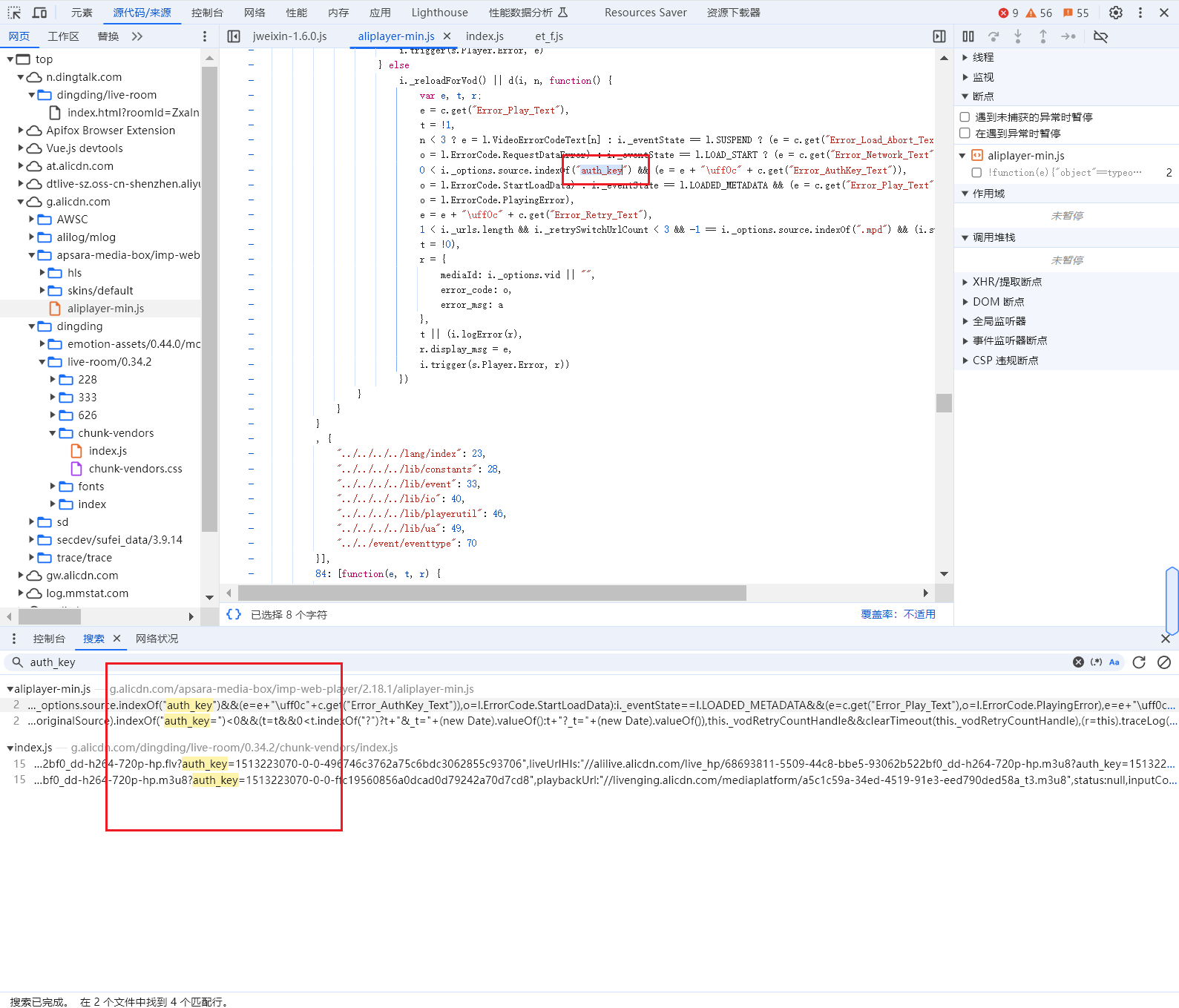Step out of current function icon

(x=1043, y=36)
